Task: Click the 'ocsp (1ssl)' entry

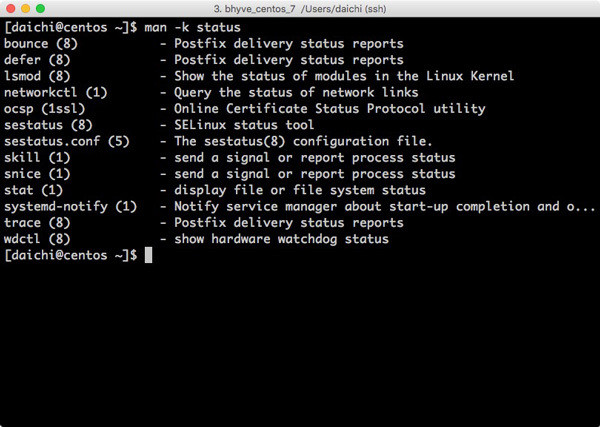Action: 43,109
